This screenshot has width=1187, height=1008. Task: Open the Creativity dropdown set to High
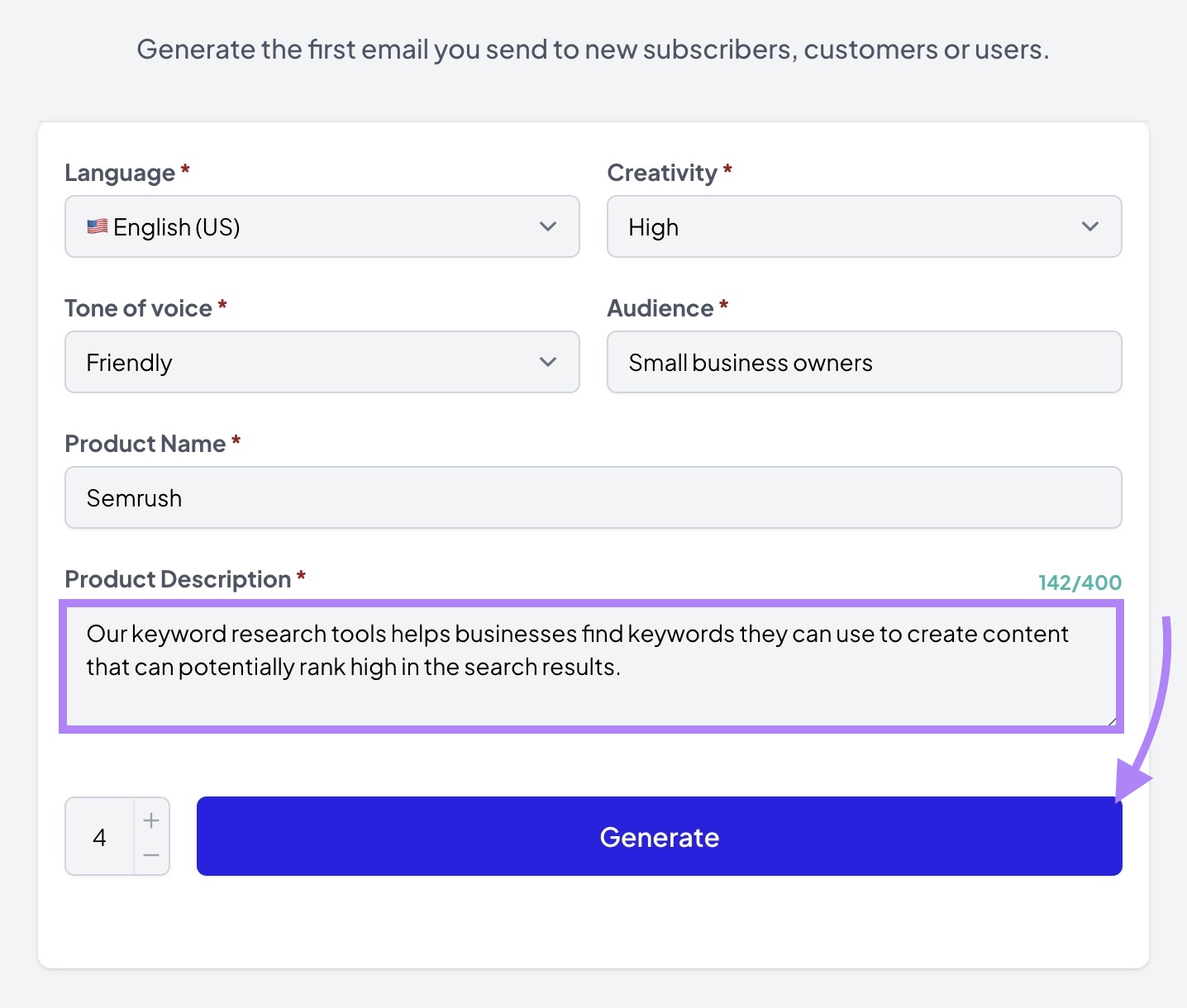point(864,226)
